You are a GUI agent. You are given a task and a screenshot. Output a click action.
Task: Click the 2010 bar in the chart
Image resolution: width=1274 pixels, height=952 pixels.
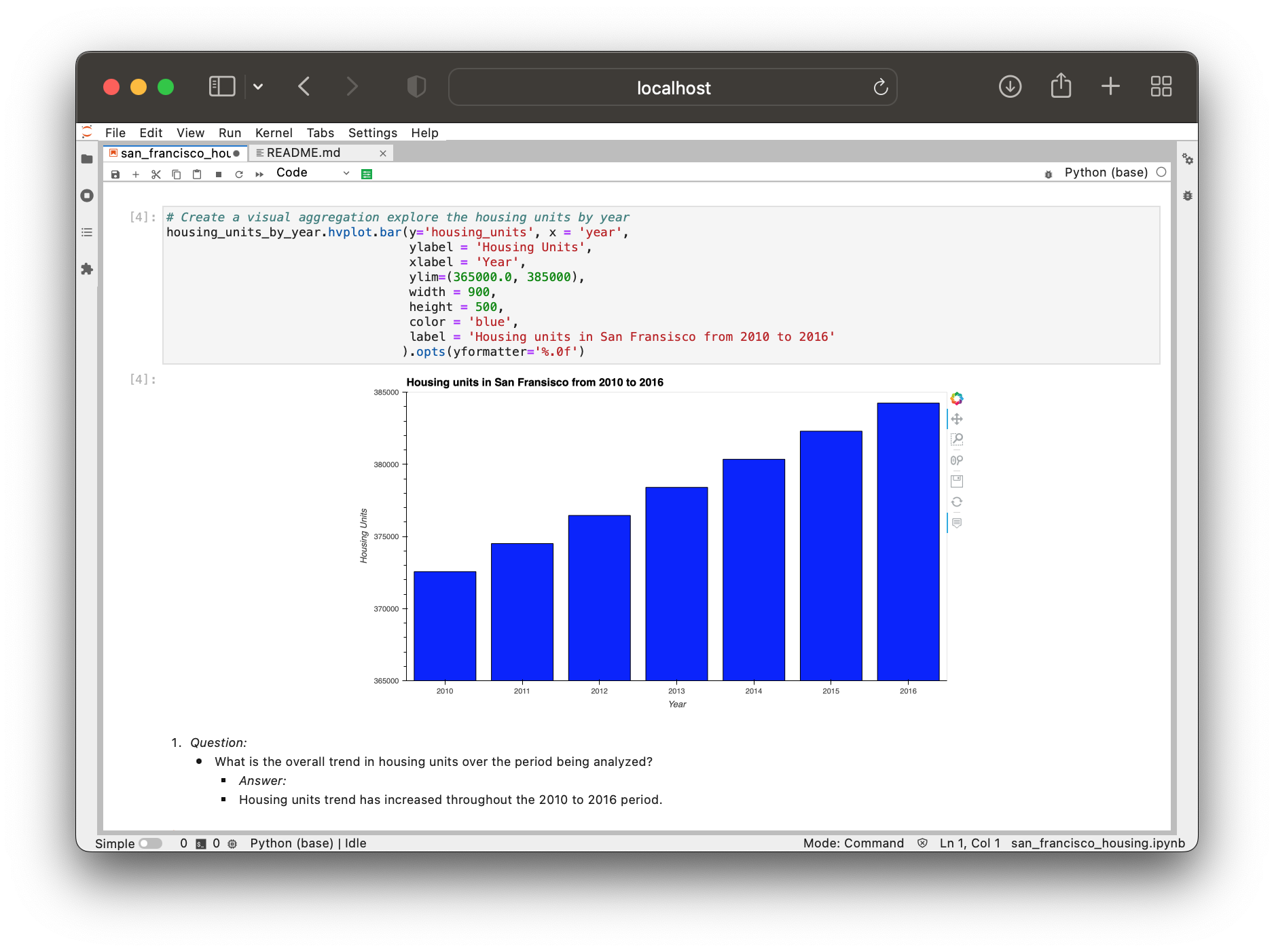[x=445, y=626]
